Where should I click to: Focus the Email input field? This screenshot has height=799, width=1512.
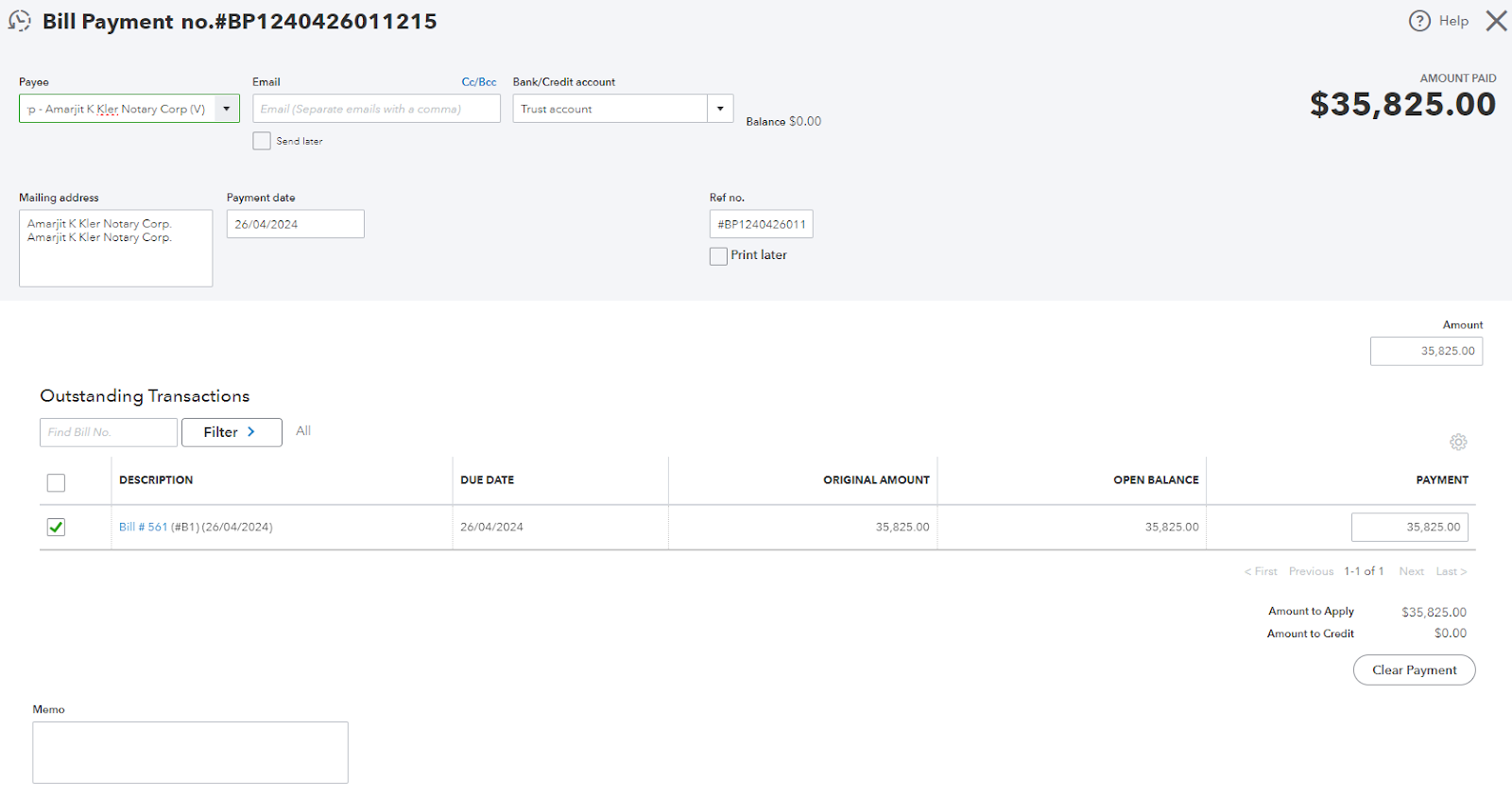point(376,109)
